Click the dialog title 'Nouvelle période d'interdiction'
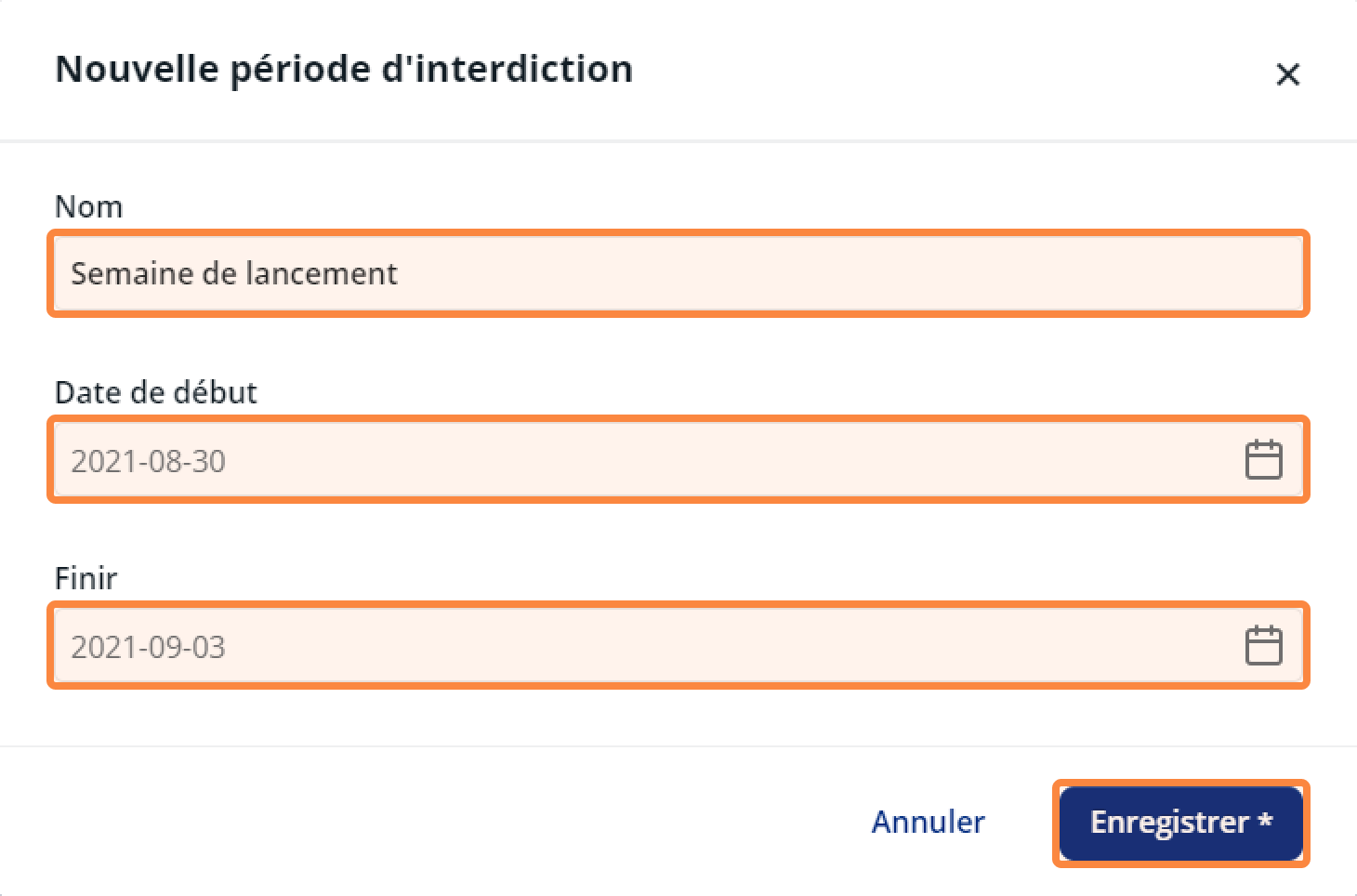1357x896 pixels. coord(344,70)
